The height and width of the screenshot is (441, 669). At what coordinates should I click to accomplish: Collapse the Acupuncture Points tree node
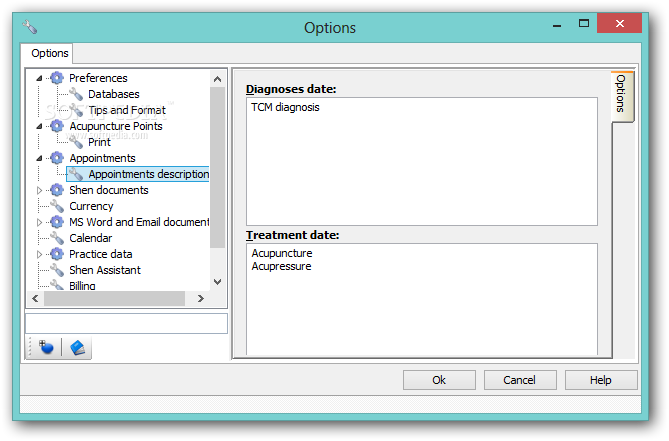(x=39, y=126)
